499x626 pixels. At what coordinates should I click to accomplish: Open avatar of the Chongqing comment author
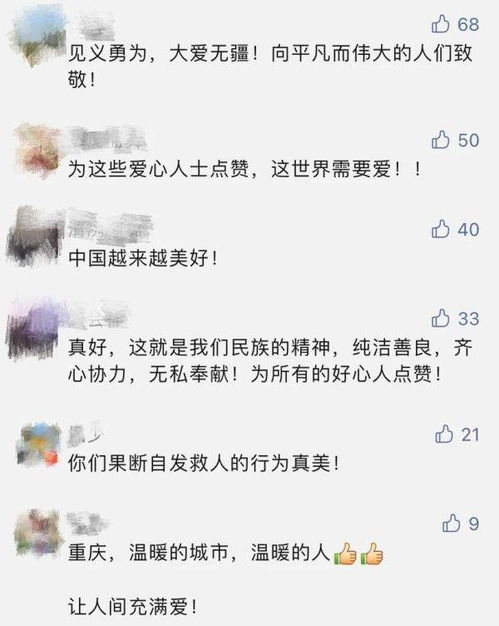[x=39, y=533]
